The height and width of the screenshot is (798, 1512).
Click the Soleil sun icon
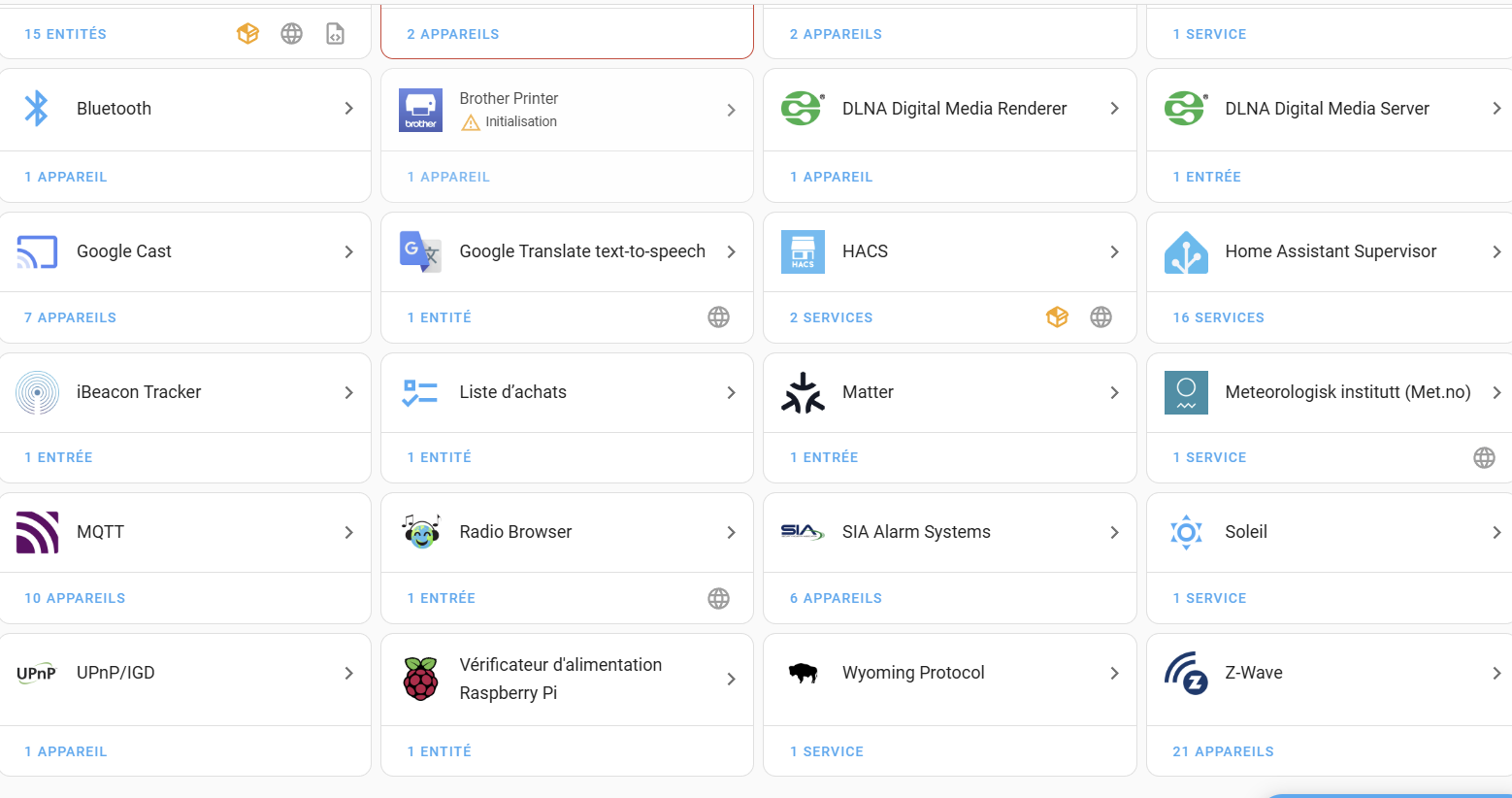[x=1186, y=532]
